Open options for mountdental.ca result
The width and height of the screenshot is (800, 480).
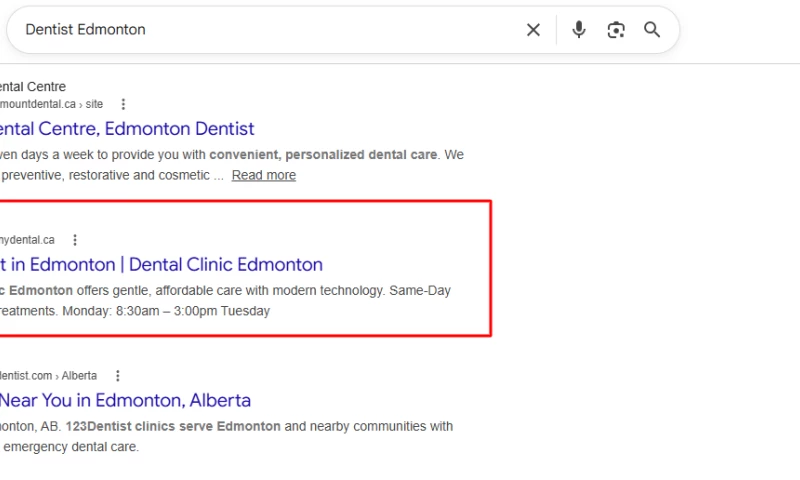[123, 104]
